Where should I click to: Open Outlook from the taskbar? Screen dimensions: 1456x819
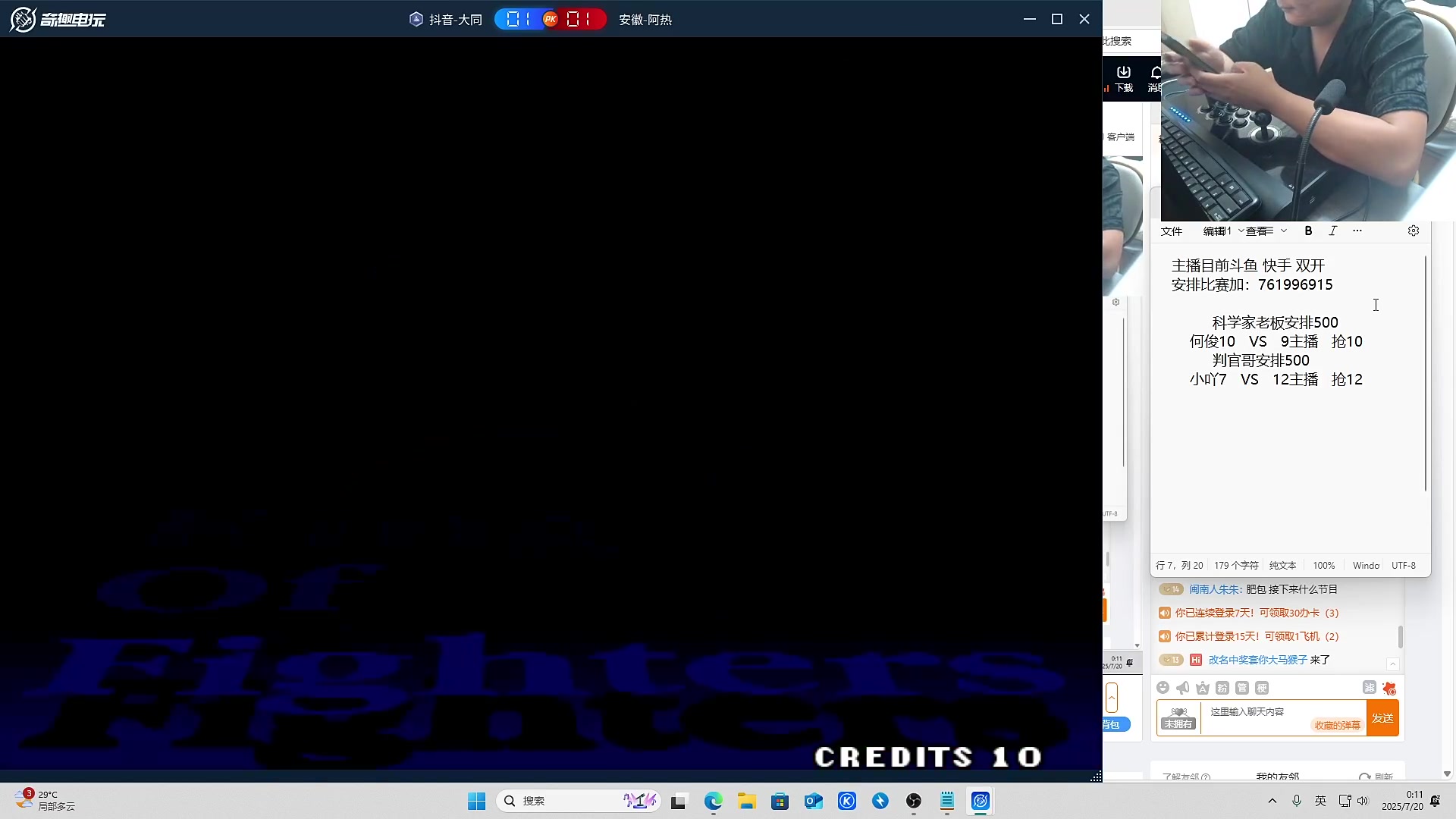[814, 801]
